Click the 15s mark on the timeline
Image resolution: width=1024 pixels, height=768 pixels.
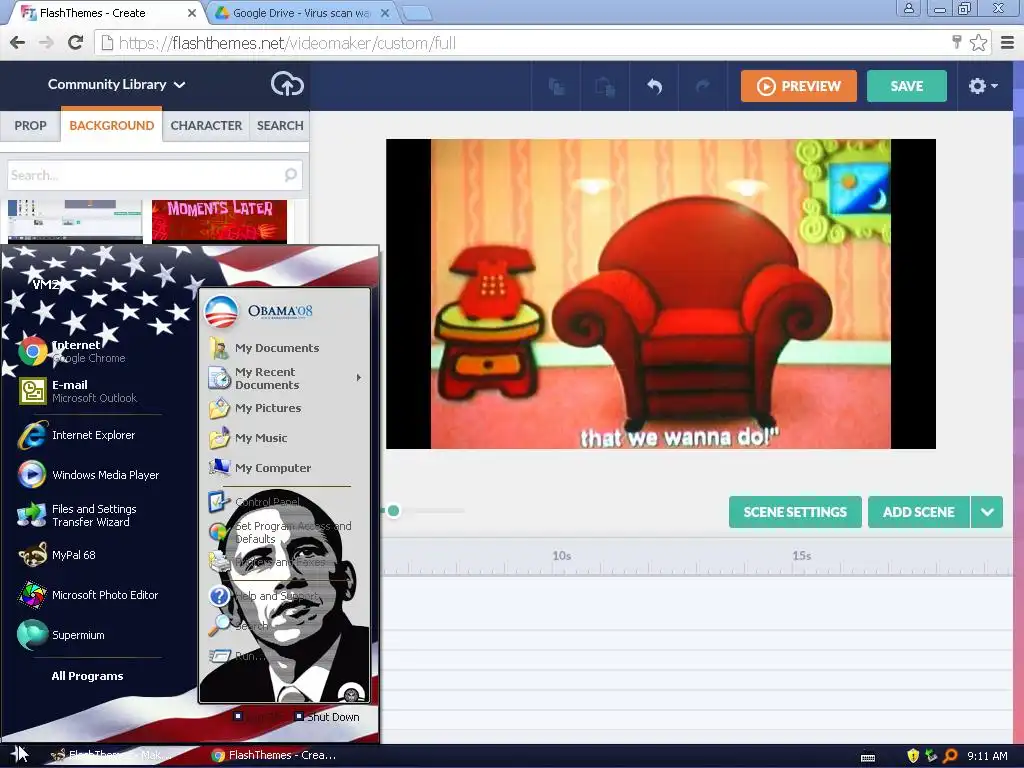(801, 556)
